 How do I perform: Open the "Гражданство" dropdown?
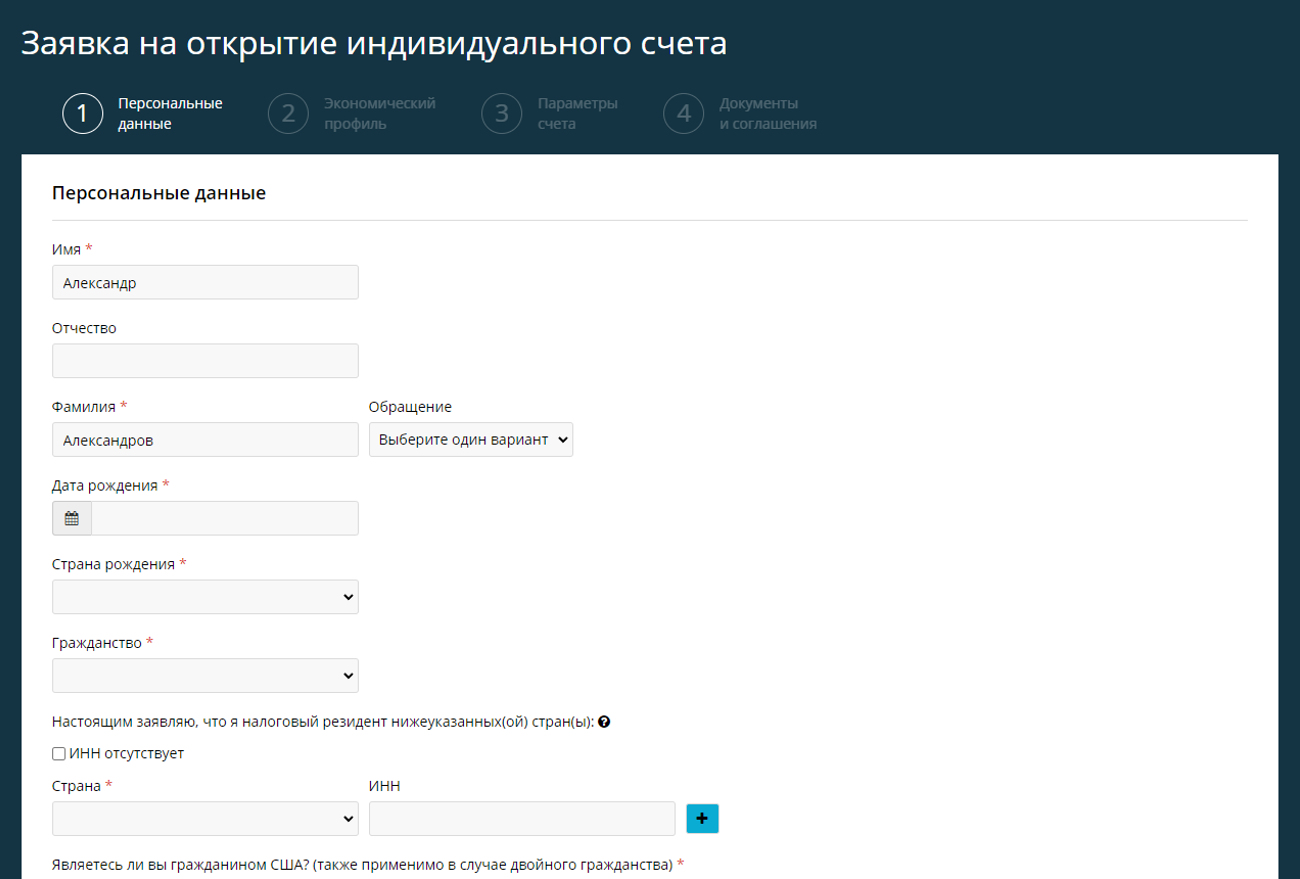coord(205,676)
